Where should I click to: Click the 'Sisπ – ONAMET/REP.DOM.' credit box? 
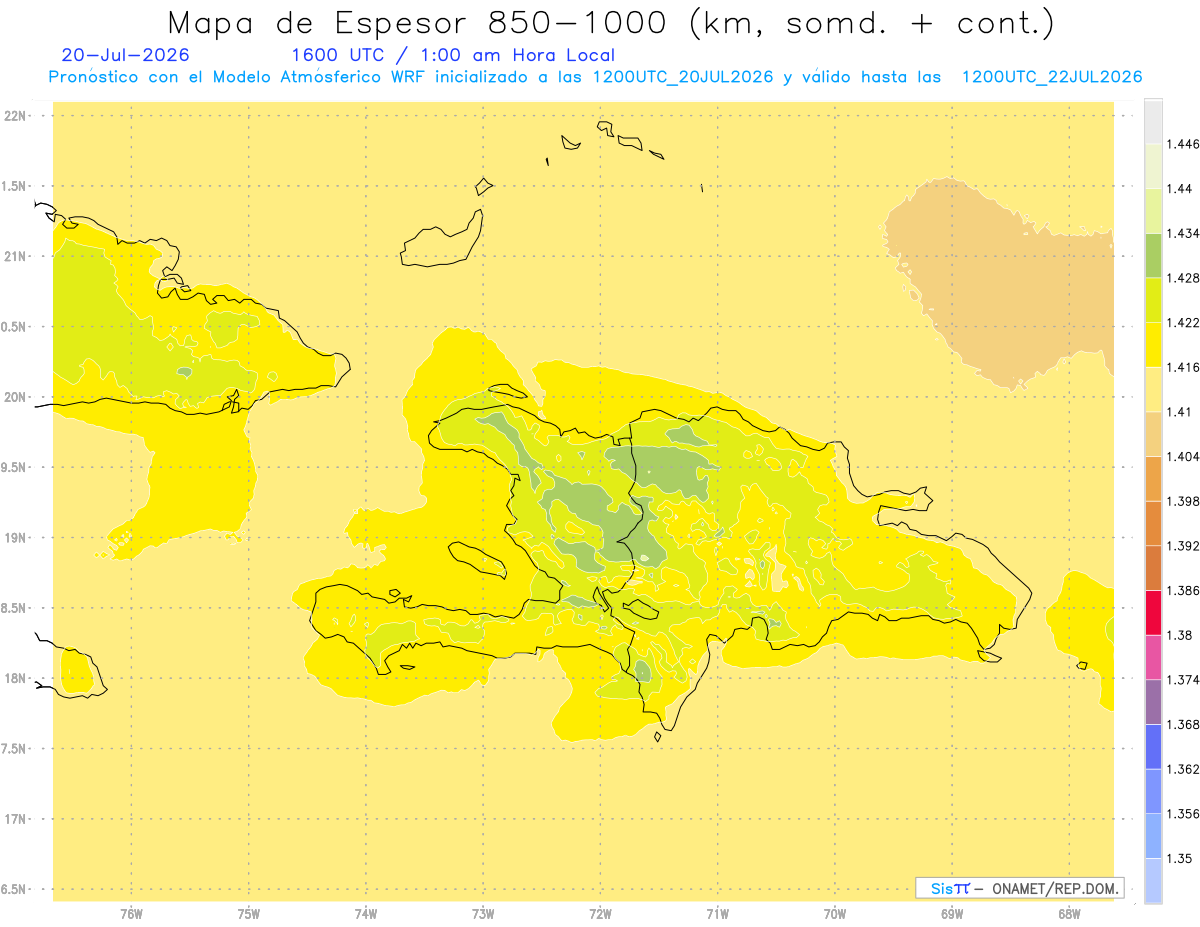point(1020,888)
